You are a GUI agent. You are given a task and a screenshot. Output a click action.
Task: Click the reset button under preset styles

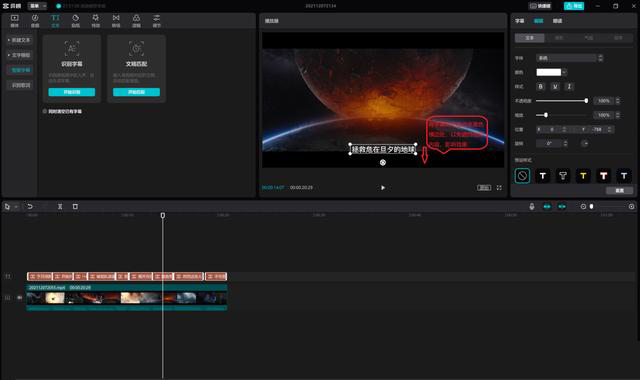pos(620,191)
